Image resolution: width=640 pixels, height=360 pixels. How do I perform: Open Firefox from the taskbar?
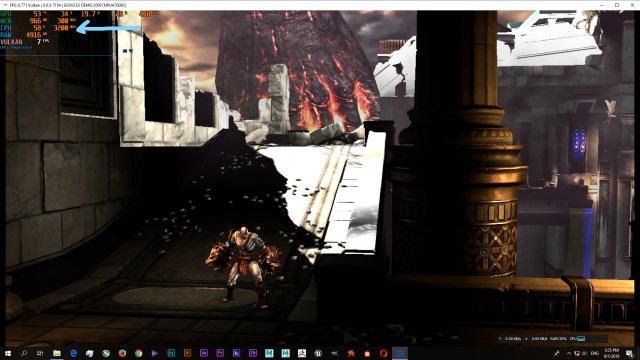[x=122, y=353]
